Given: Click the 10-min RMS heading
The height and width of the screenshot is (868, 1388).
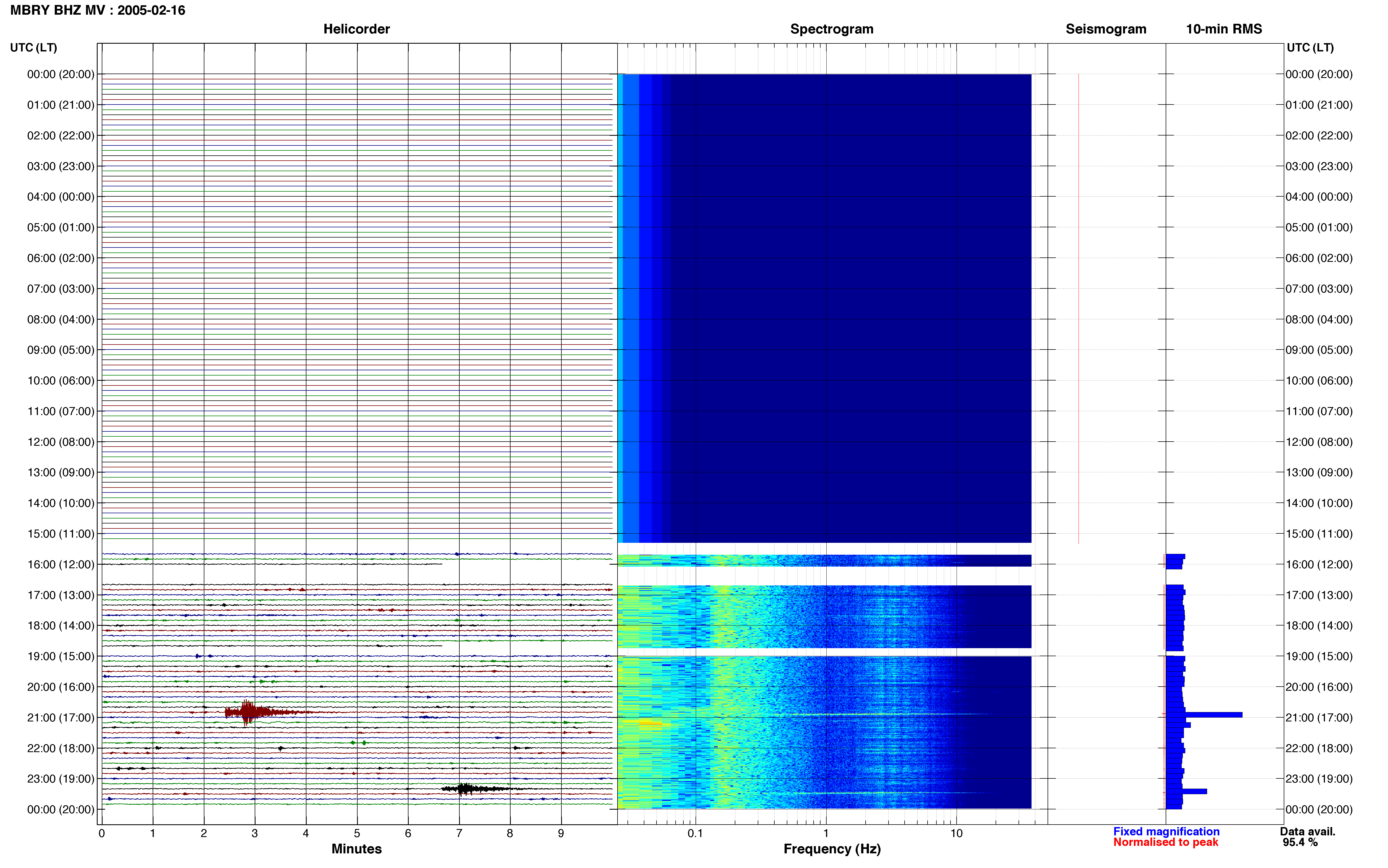Looking at the screenshot, I should [x=1224, y=29].
